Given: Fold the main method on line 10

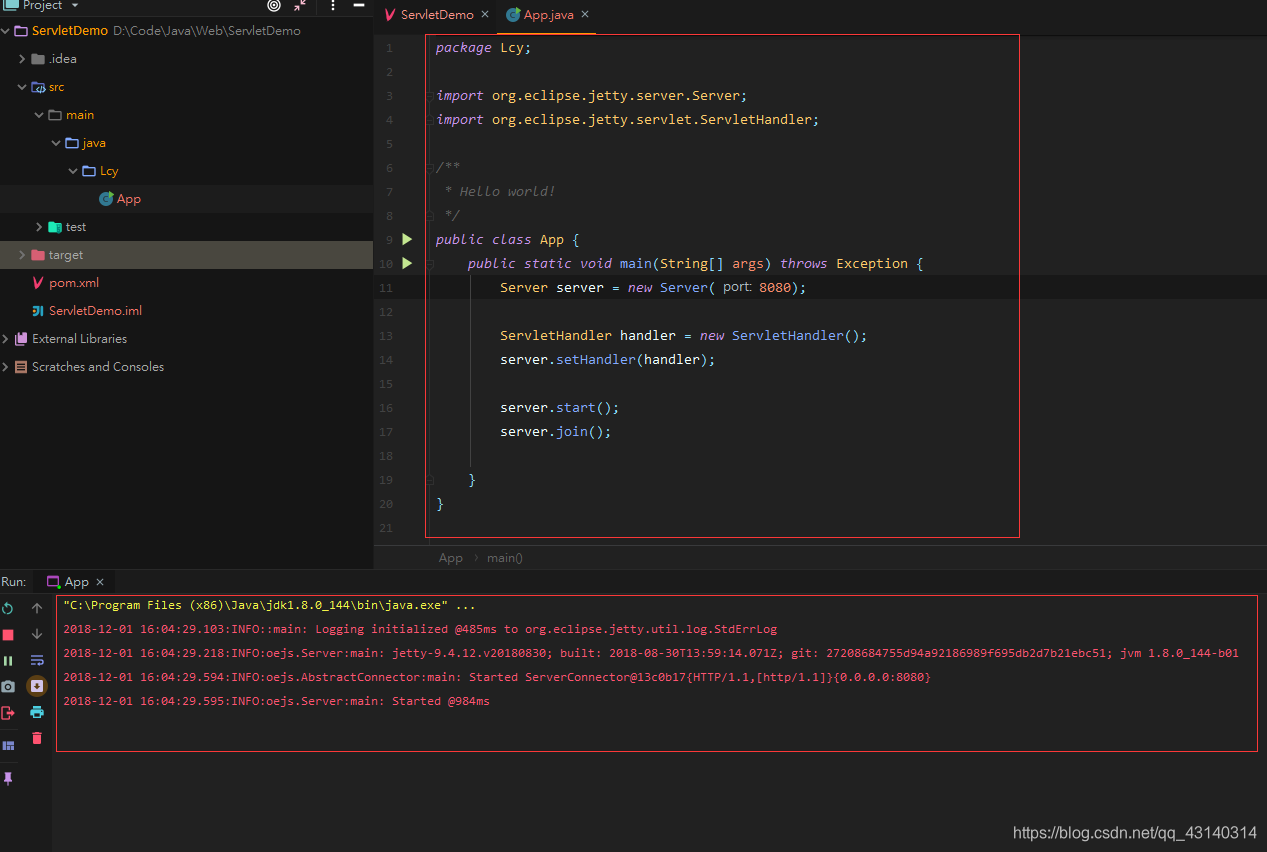Looking at the screenshot, I should click(430, 264).
